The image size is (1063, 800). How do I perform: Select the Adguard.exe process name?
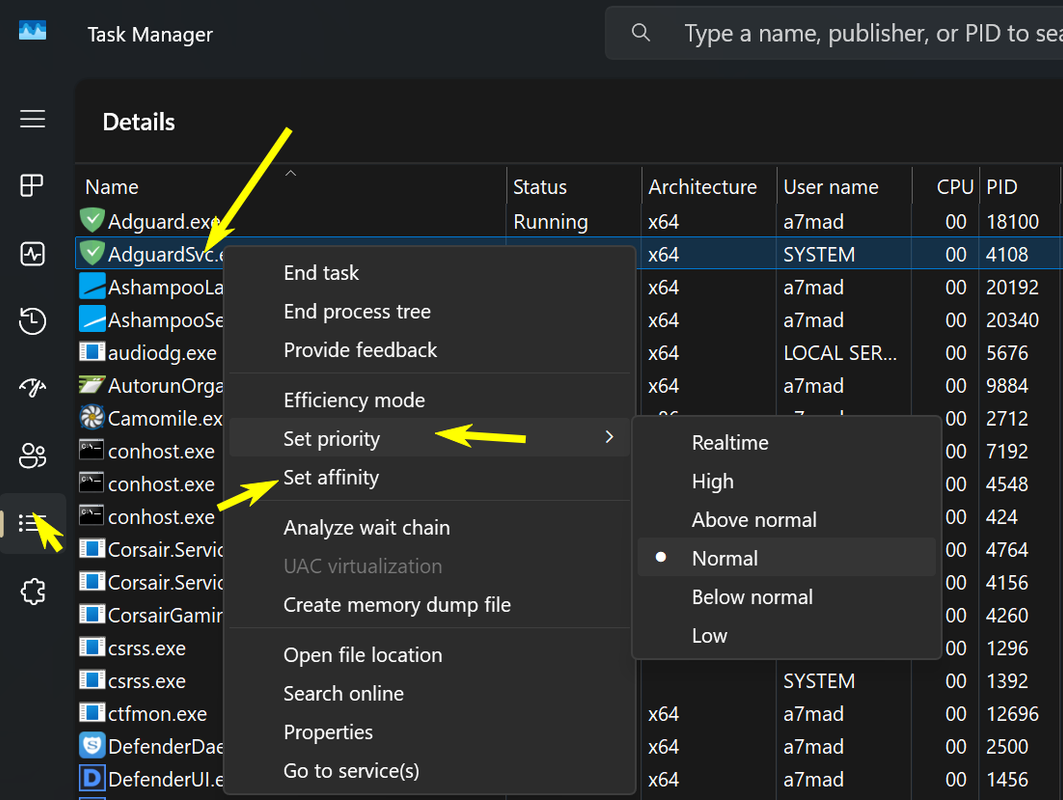(x=165, y=222)
